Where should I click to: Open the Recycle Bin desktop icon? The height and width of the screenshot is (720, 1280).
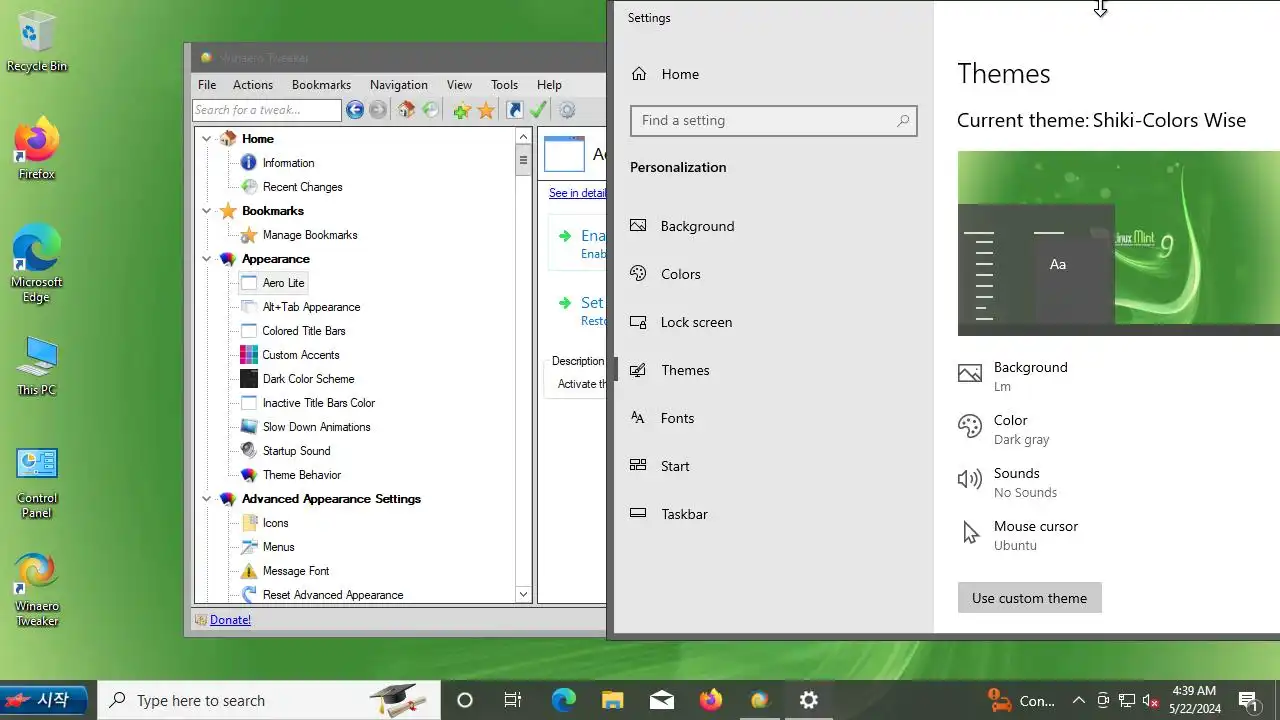(37, 42)
